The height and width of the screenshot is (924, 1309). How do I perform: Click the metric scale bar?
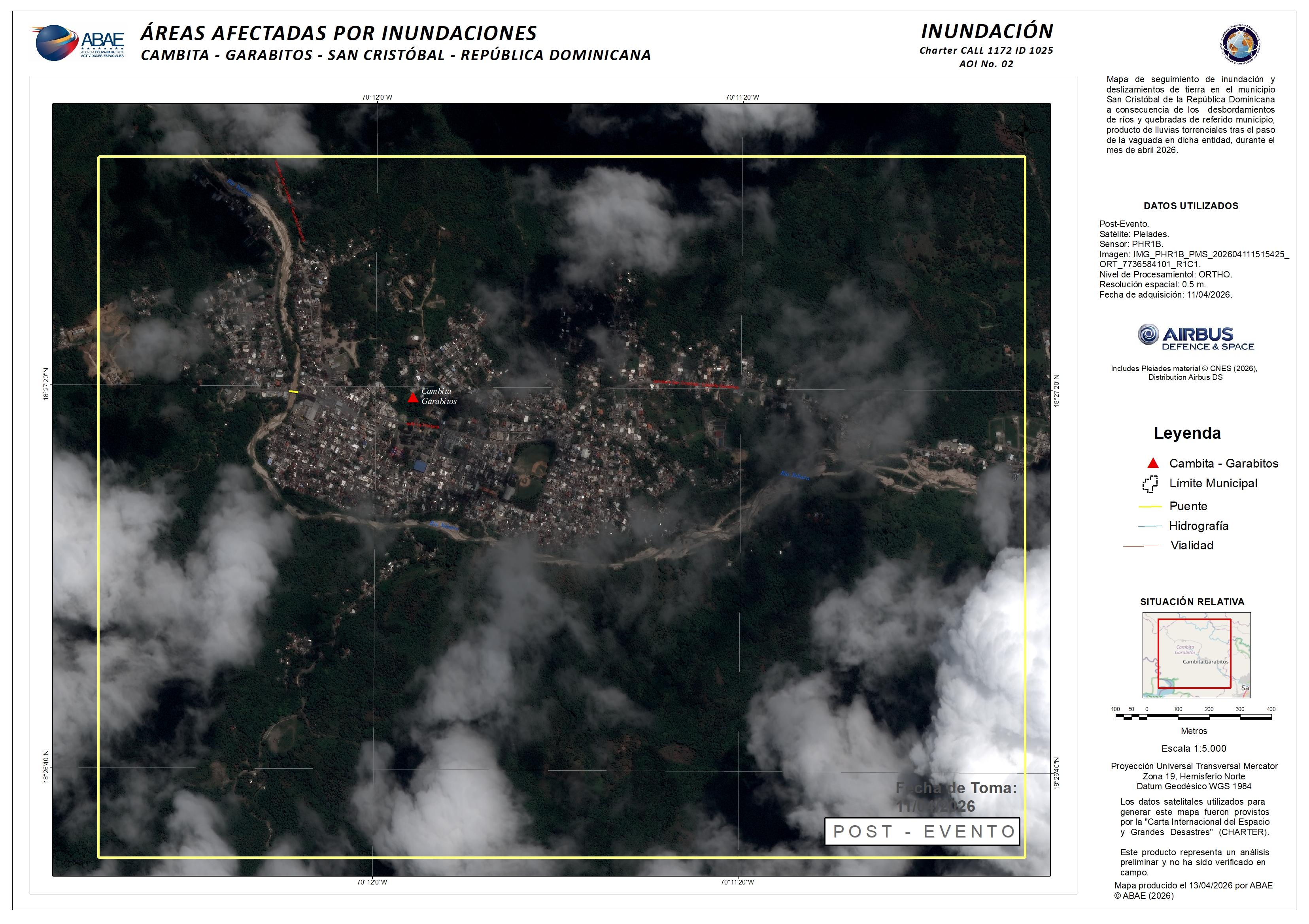tap(1193, 717)
